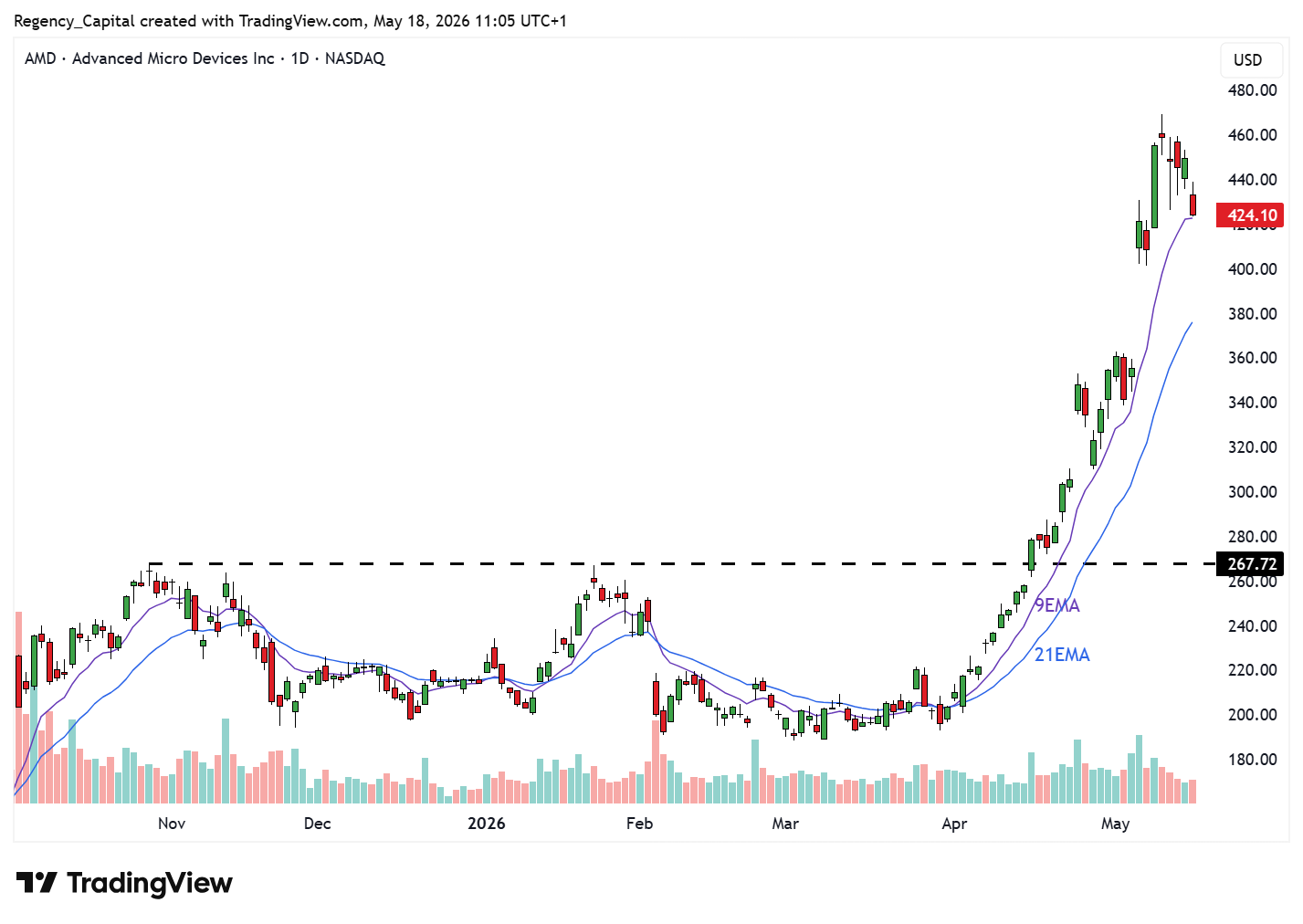Screen dimensions: 1303x924
Task: Click the 200.00 price axis label
Action: (1252, 715)
